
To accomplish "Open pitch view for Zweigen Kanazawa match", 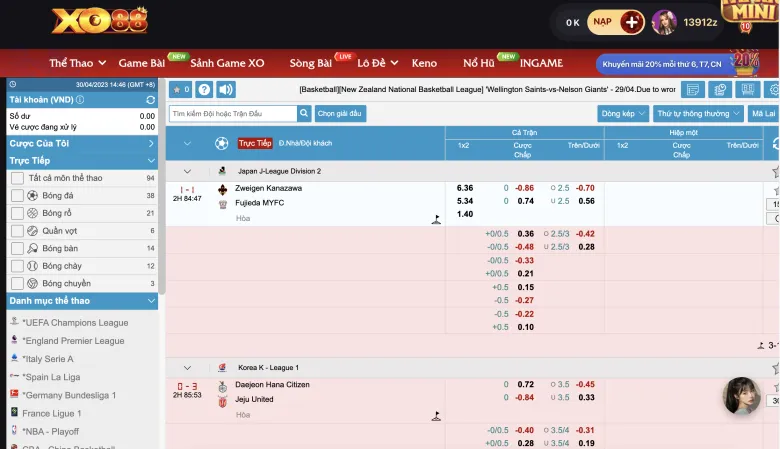I will (436, 219).
